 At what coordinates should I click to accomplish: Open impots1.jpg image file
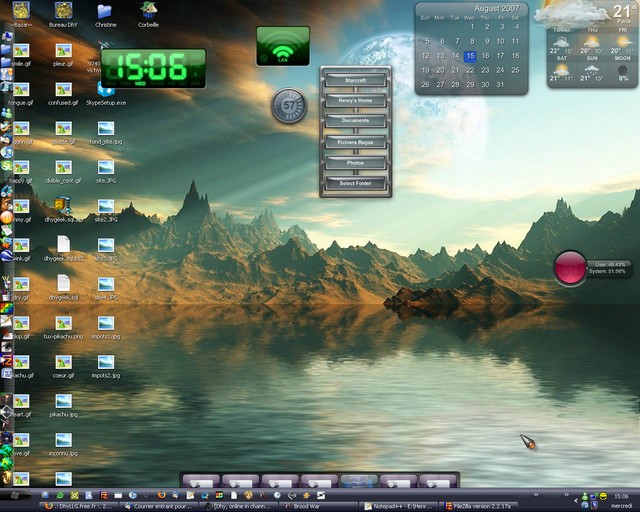tap(106, 328)
